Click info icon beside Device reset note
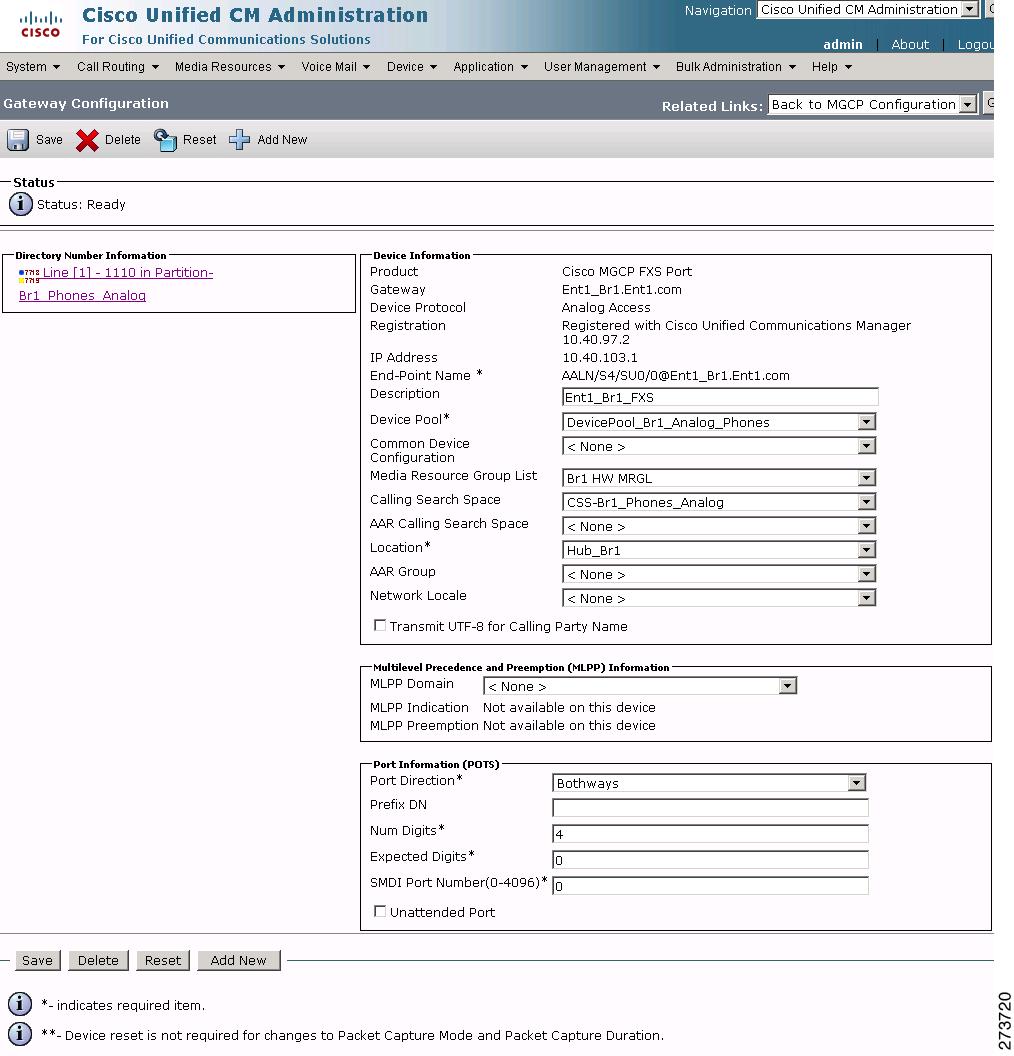Image resolution: width=1014 pixels, height=1056 pixels. coord(20,1034)
